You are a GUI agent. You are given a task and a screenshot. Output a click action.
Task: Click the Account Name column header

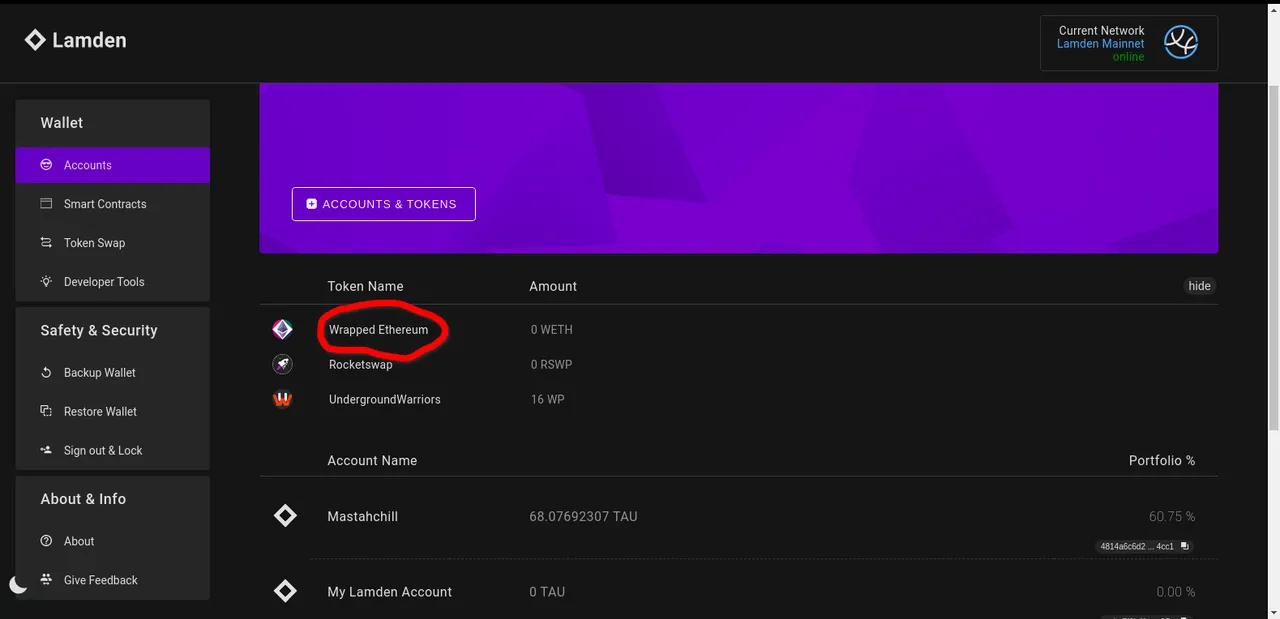click(372, 461)
